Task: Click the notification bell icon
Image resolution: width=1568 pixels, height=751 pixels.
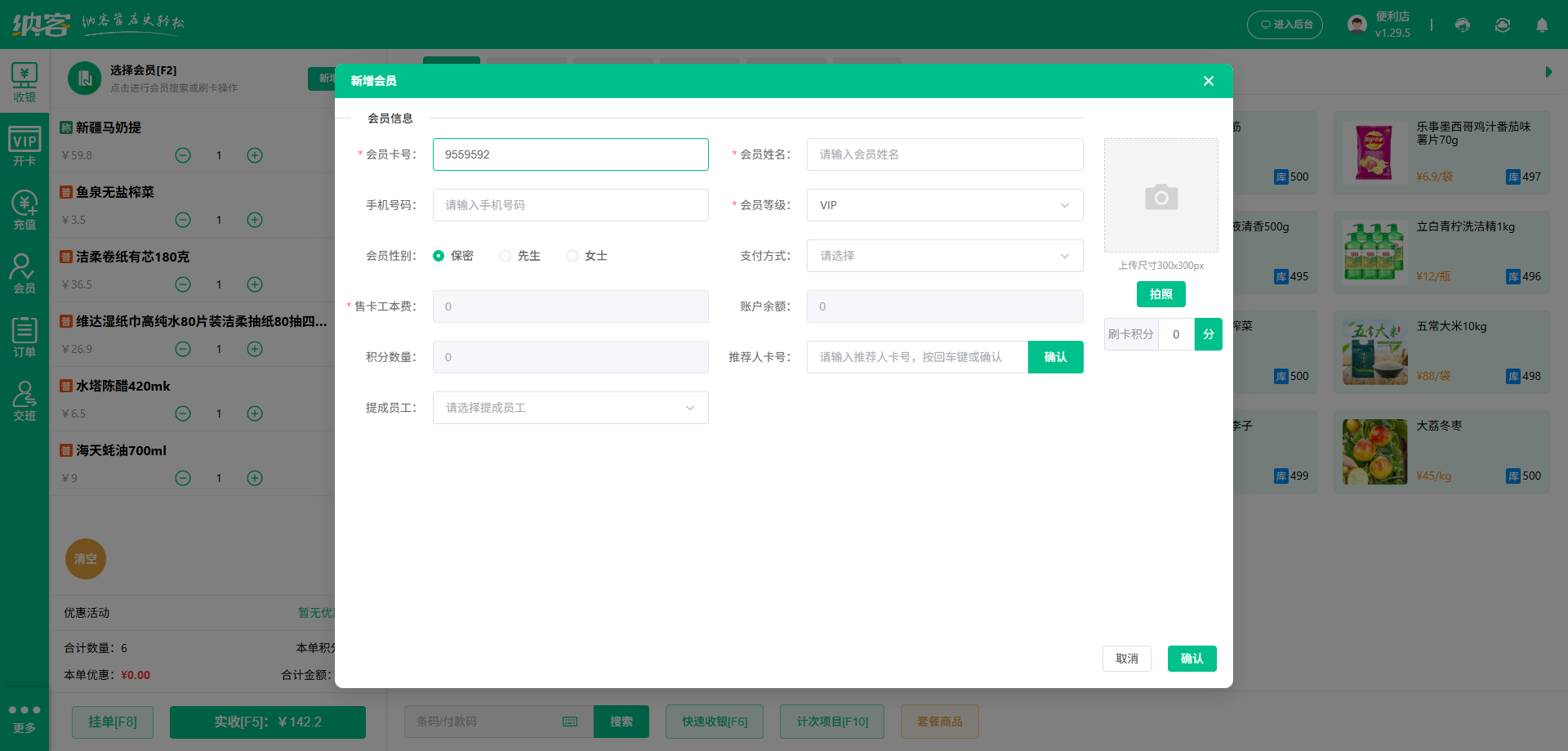Action: 1542,25
